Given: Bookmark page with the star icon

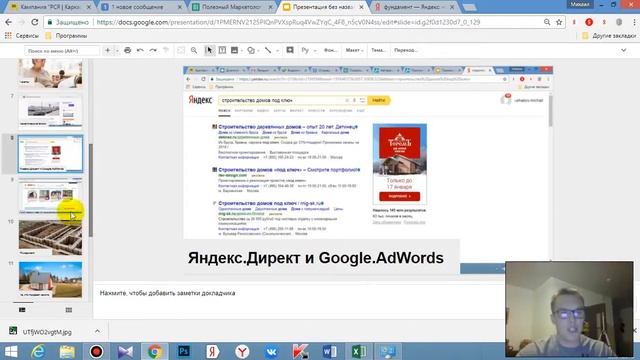Looking at the screenshot, I should click(559, 22).
